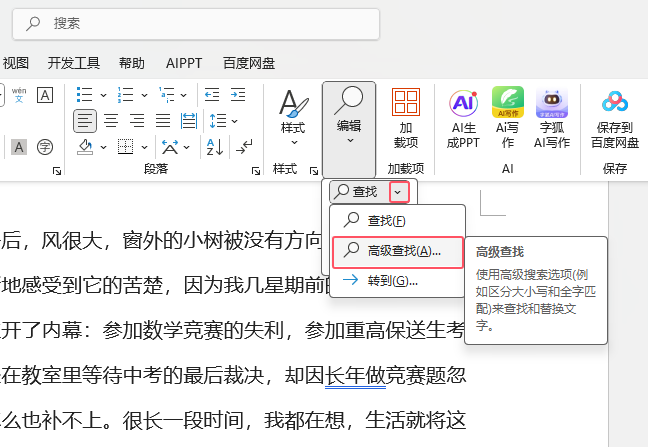The image size is (648, 447).
Task: Select 转到(G)... menu entry
Action: coord(398,281)
